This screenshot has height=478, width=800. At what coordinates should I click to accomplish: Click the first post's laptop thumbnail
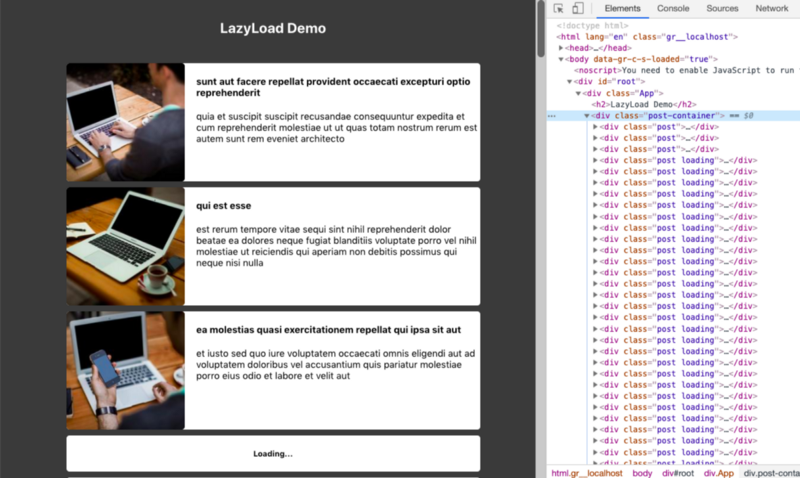[125, 122]
